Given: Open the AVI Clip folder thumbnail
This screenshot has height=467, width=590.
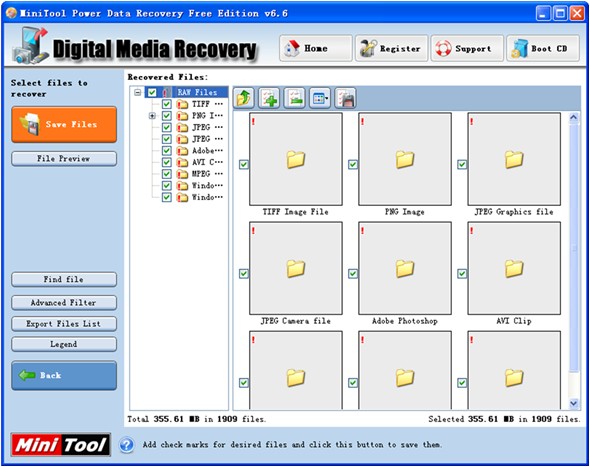Looking at the screenshot, I should point(514,268).
